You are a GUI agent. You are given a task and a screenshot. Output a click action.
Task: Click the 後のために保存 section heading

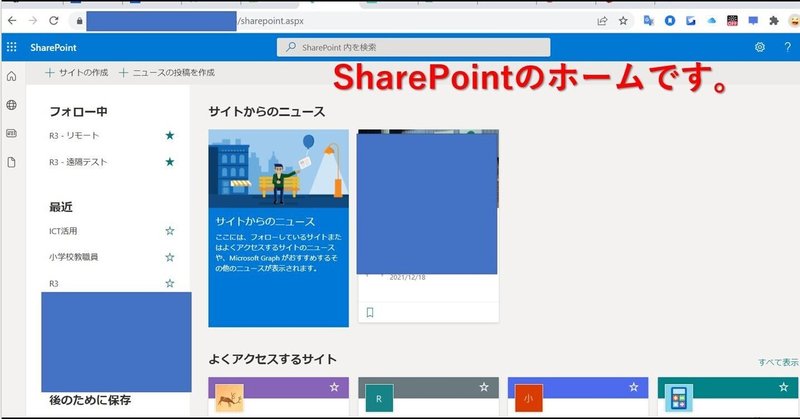tap(90, 400)
